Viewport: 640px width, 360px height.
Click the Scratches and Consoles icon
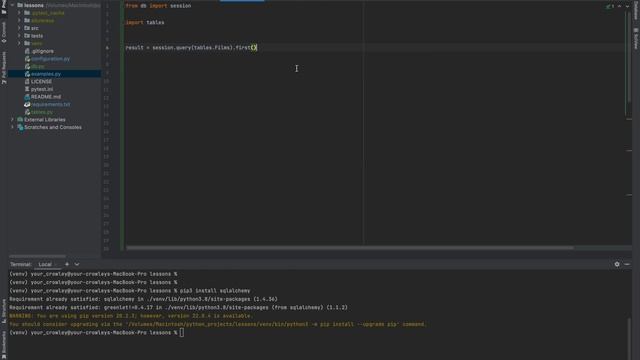pos(20,127)
